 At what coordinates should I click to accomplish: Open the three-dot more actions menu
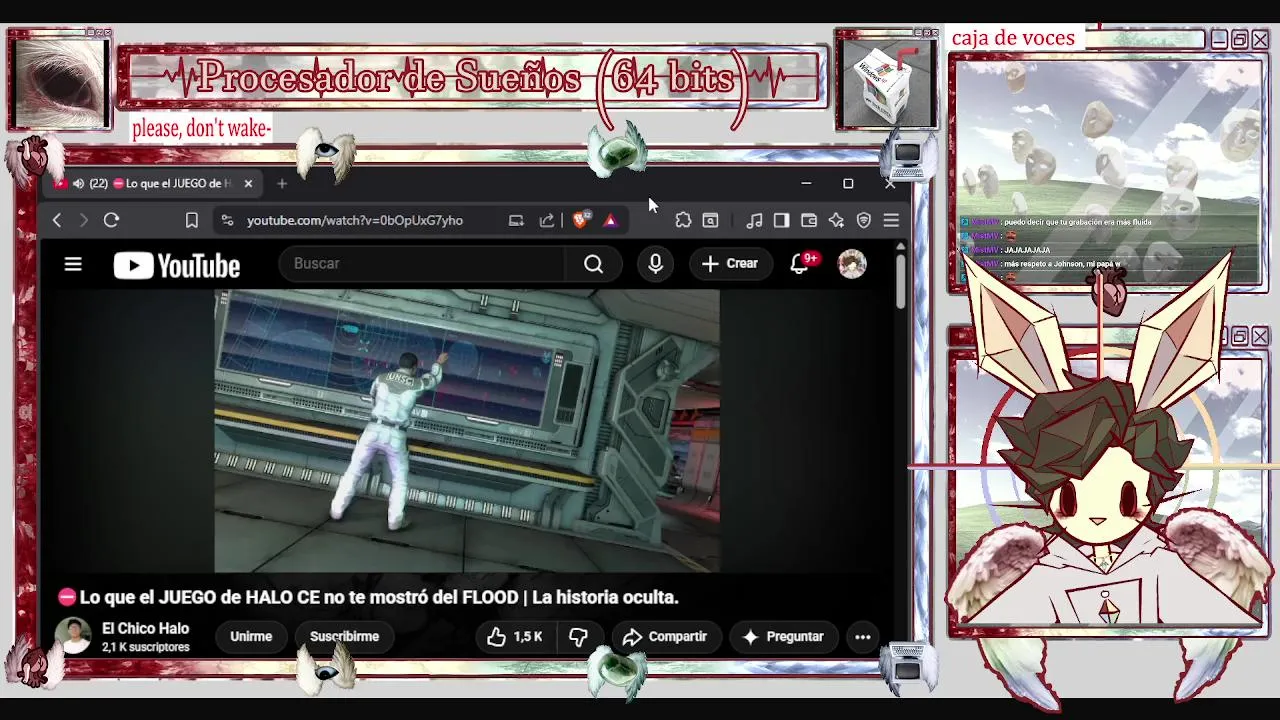pyautogui.click(x=863, y=637)
